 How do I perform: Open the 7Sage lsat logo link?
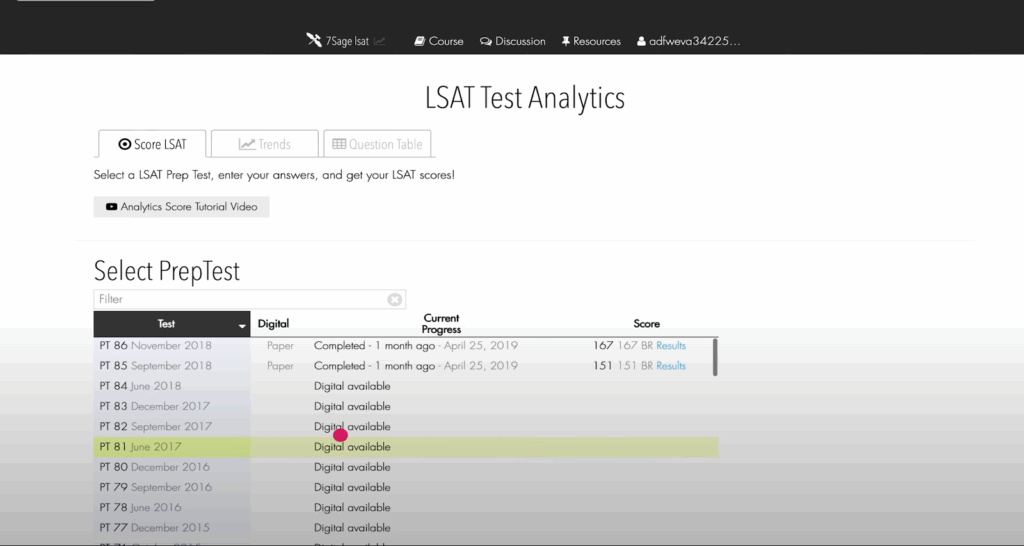338,40
